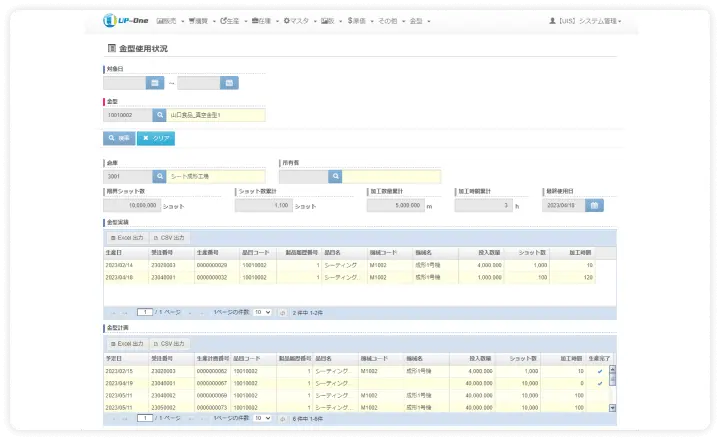Toggle production complete check for 2023/03/15 row
Image resolution: width=720 pixels, height=440 pixels.
tap(599, 371)
